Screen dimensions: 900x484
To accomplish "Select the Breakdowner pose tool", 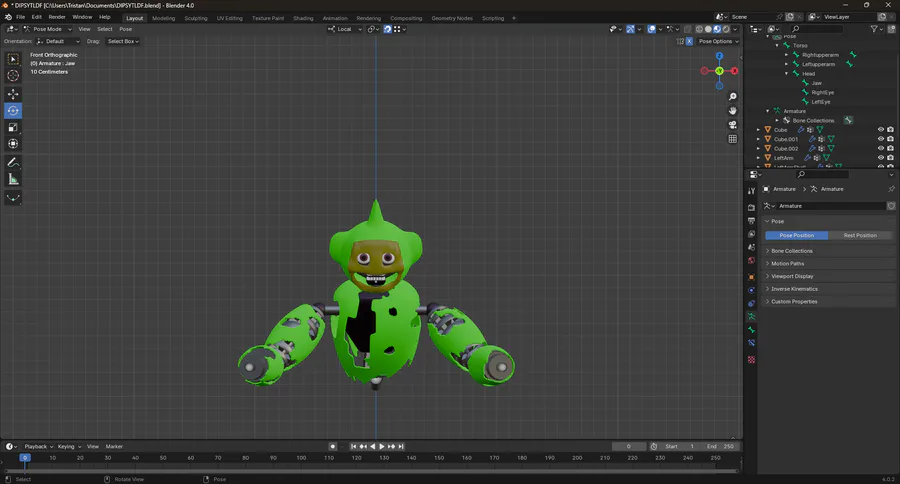I will point(13,198).
